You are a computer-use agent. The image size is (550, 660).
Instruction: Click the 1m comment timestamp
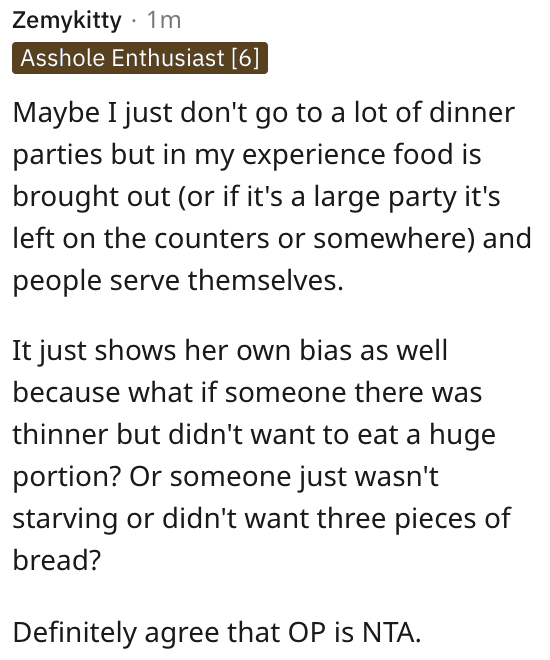pos(164,20)
